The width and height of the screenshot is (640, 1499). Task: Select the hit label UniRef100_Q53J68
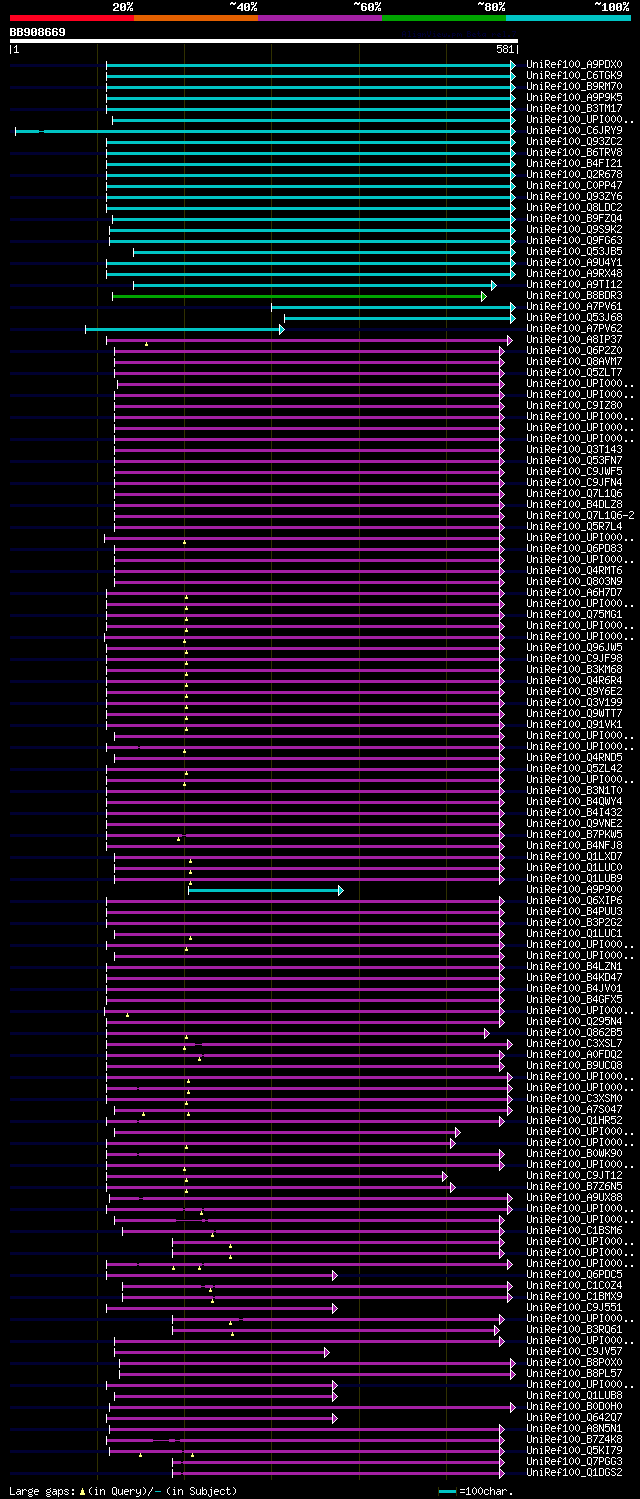[x=574, y=318]
